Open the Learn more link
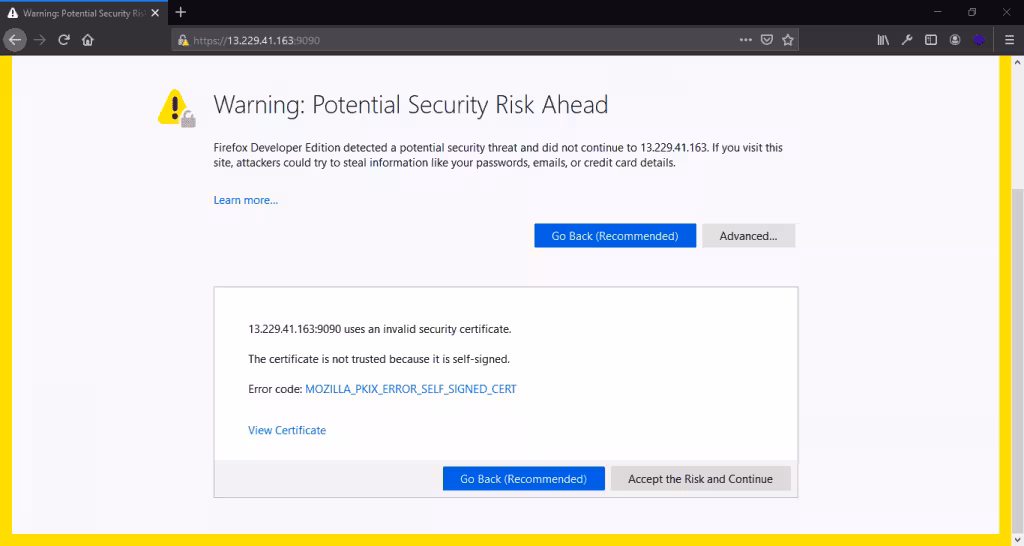 coord(246,201)
